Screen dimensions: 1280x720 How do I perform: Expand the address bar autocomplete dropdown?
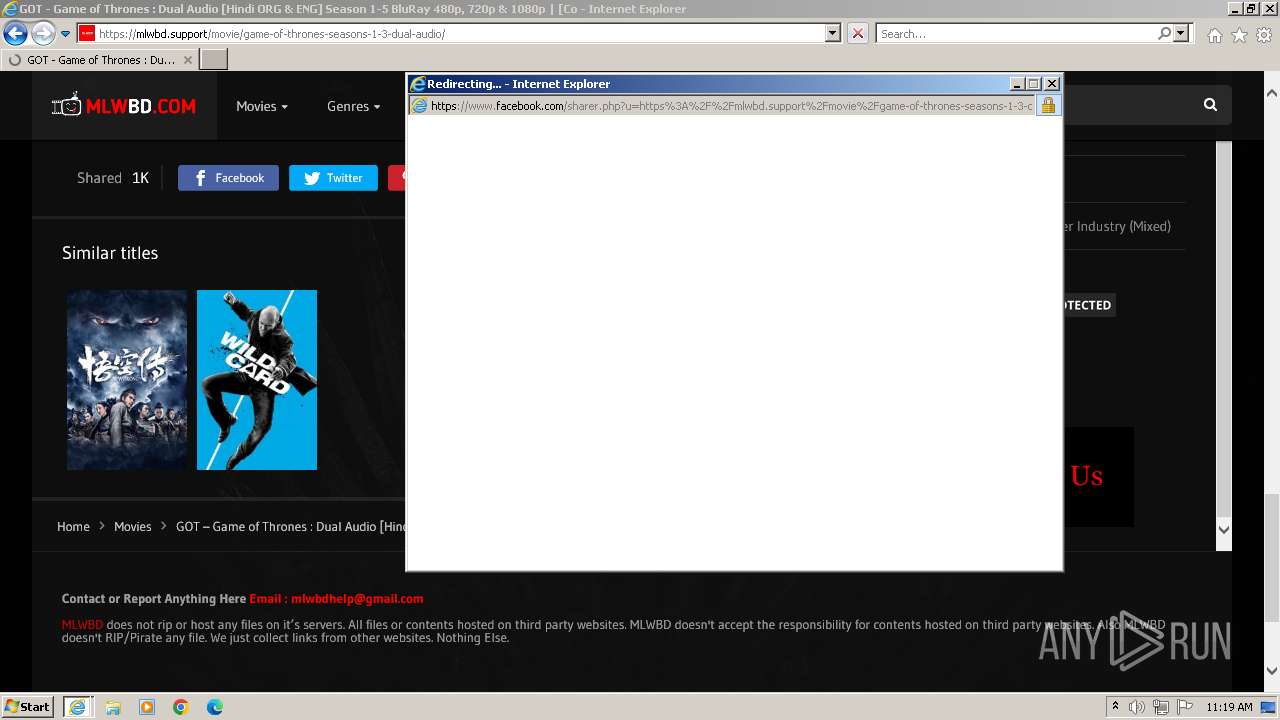(833, 34)
